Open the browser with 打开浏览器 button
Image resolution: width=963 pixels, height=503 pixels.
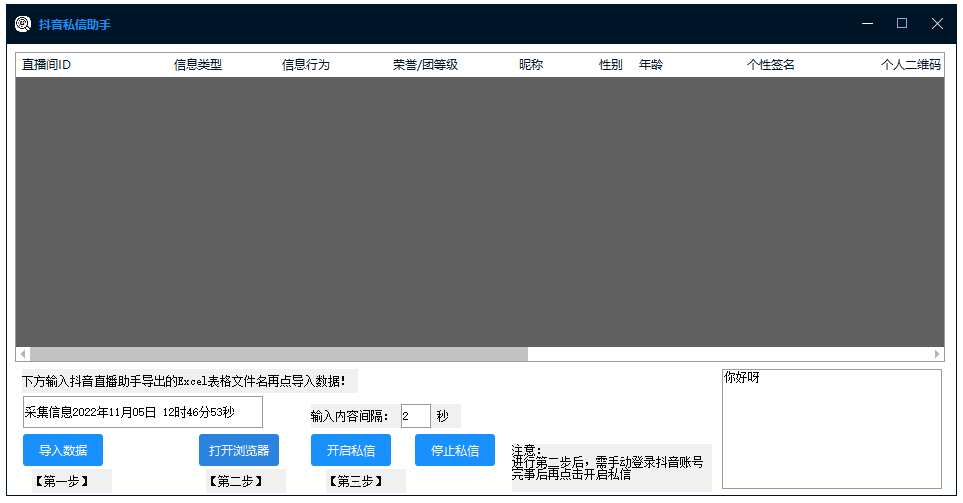click(238, 450)
